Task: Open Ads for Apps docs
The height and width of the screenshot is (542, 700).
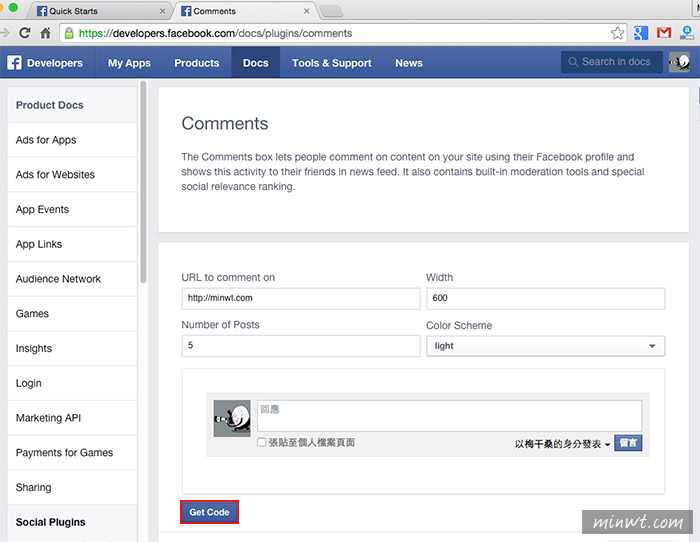Action: click(72, 140)
